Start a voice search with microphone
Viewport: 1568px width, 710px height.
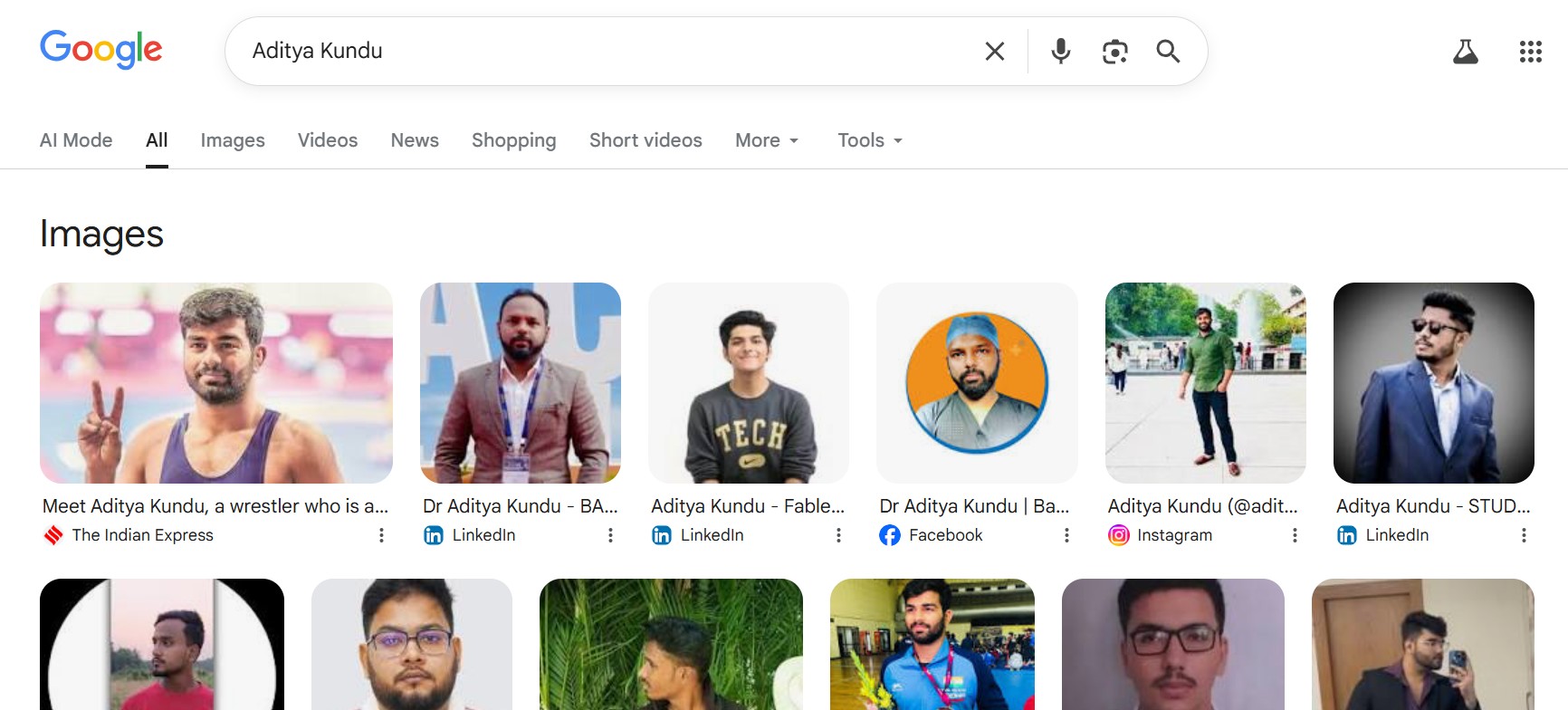click(1060, 52)
